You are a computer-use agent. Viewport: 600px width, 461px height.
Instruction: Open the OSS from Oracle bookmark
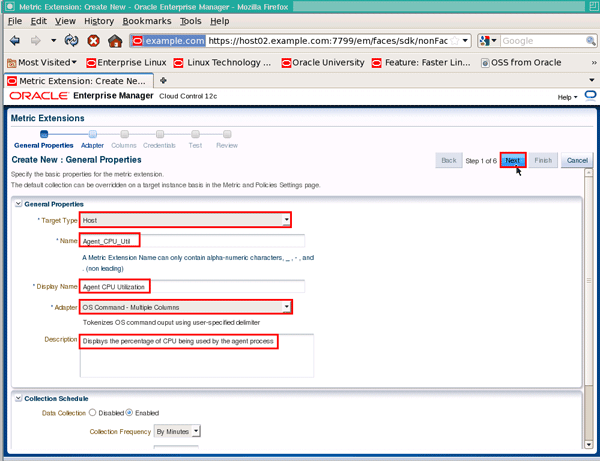tap(521, 62)
